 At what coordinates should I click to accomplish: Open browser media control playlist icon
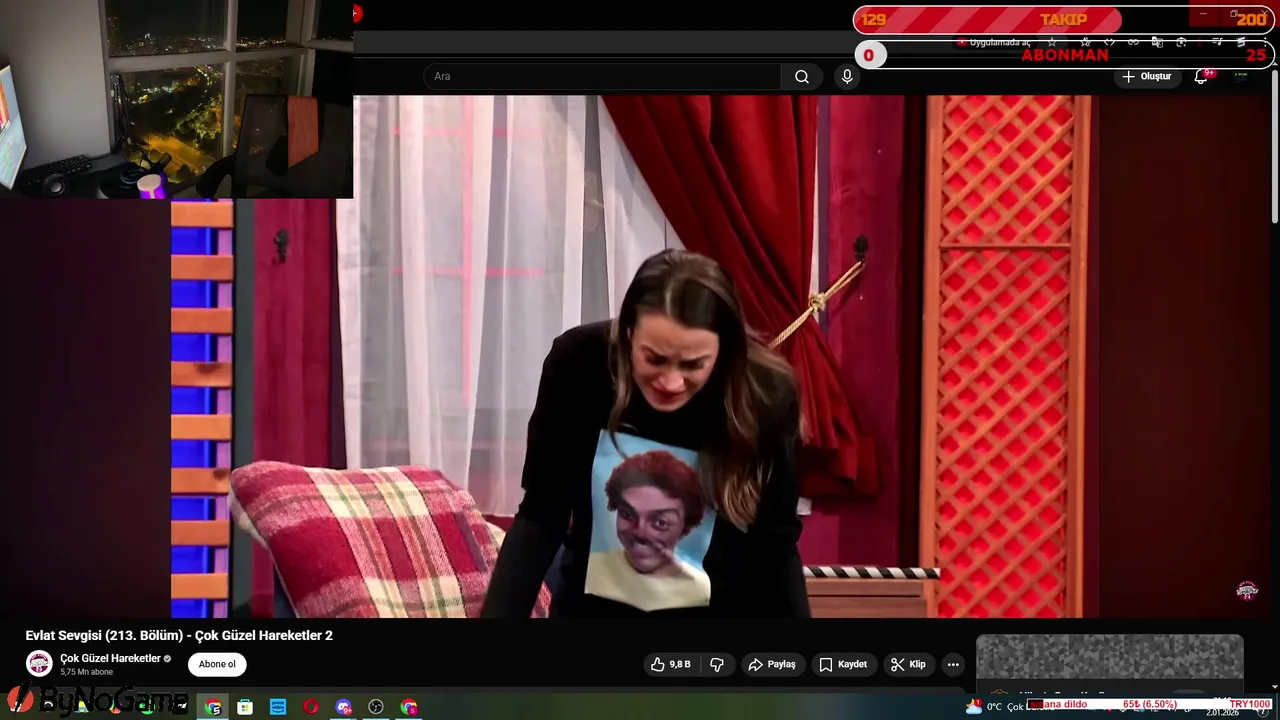[x=1217, y=42]
